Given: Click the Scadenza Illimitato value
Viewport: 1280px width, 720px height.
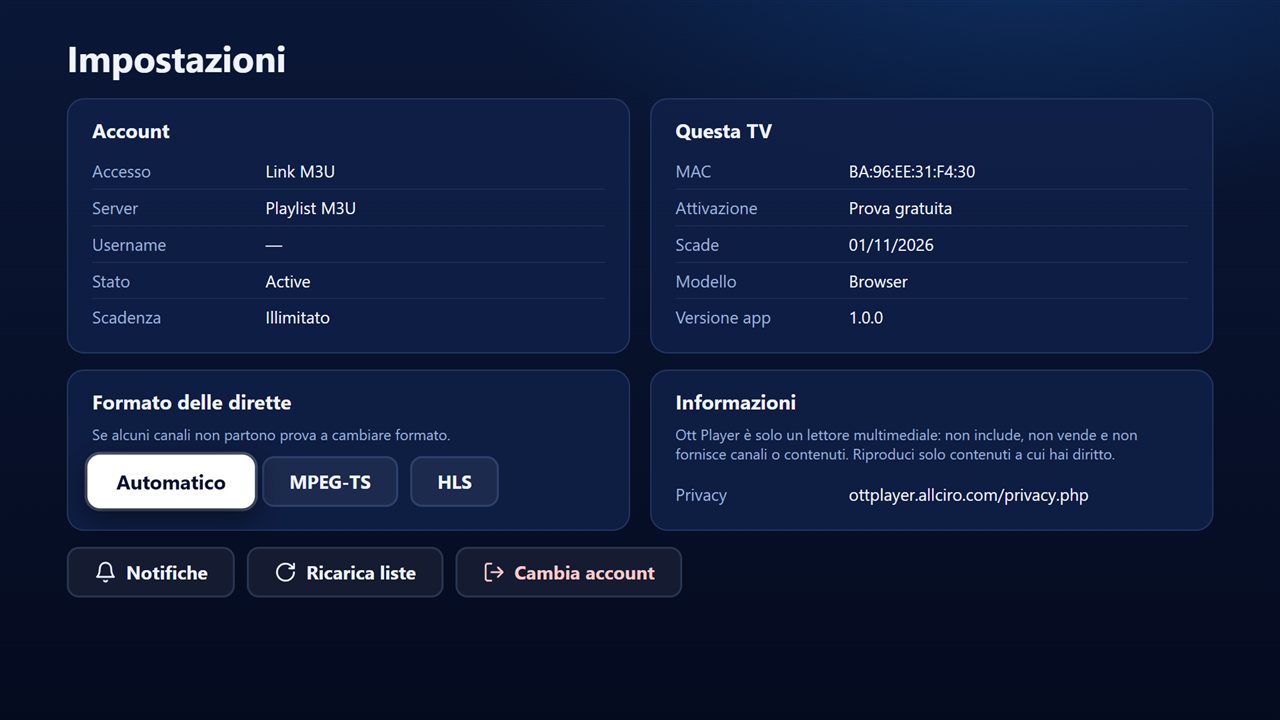Looking at the screenshot, I should click(297, 318).
